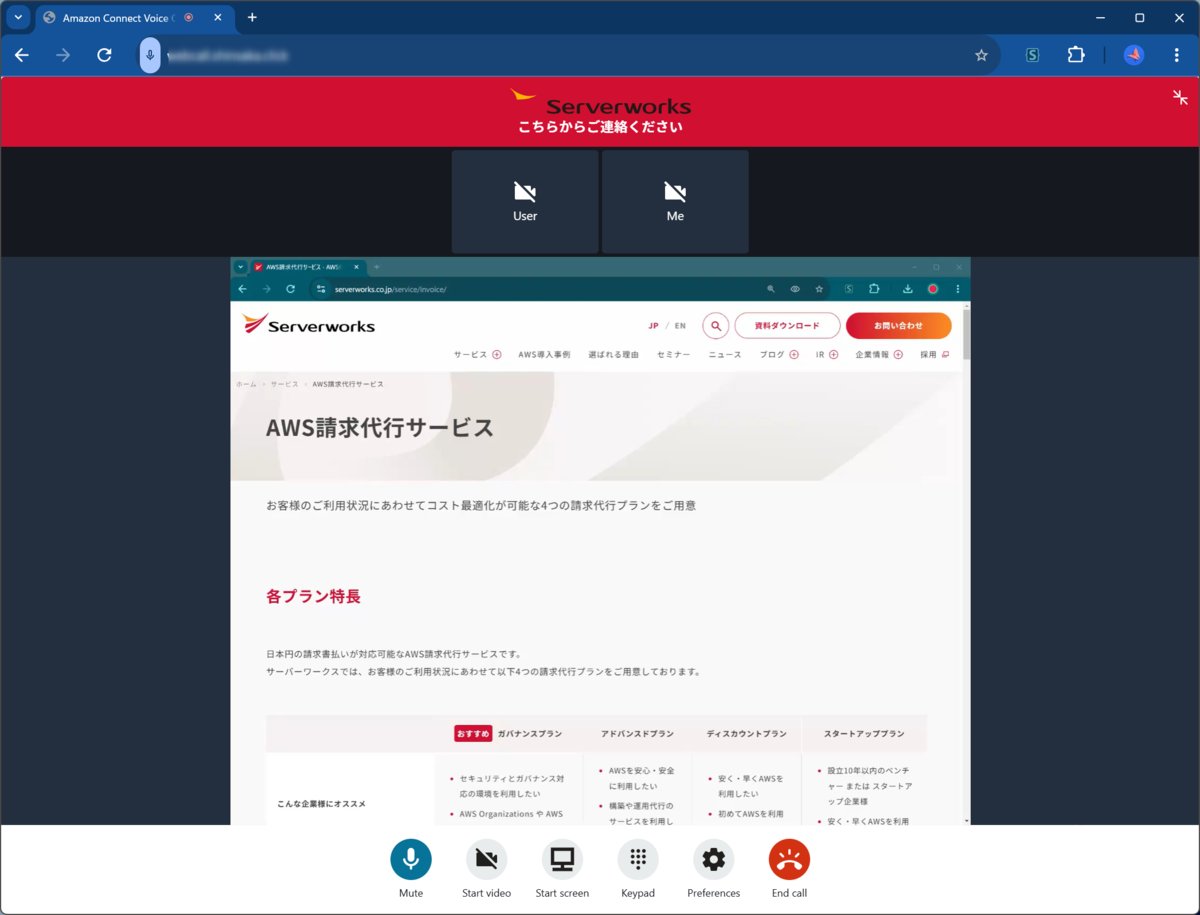Open the Extensions puzzle icon in outer browser
This screenshot has width=1200, height=915.
pos(1076,55)
